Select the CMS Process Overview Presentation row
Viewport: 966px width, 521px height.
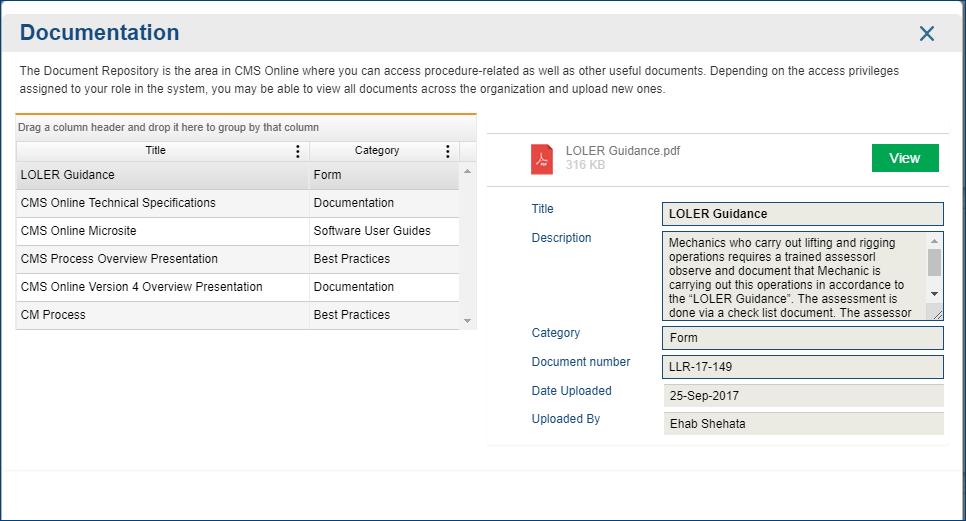tap(238, 259)
